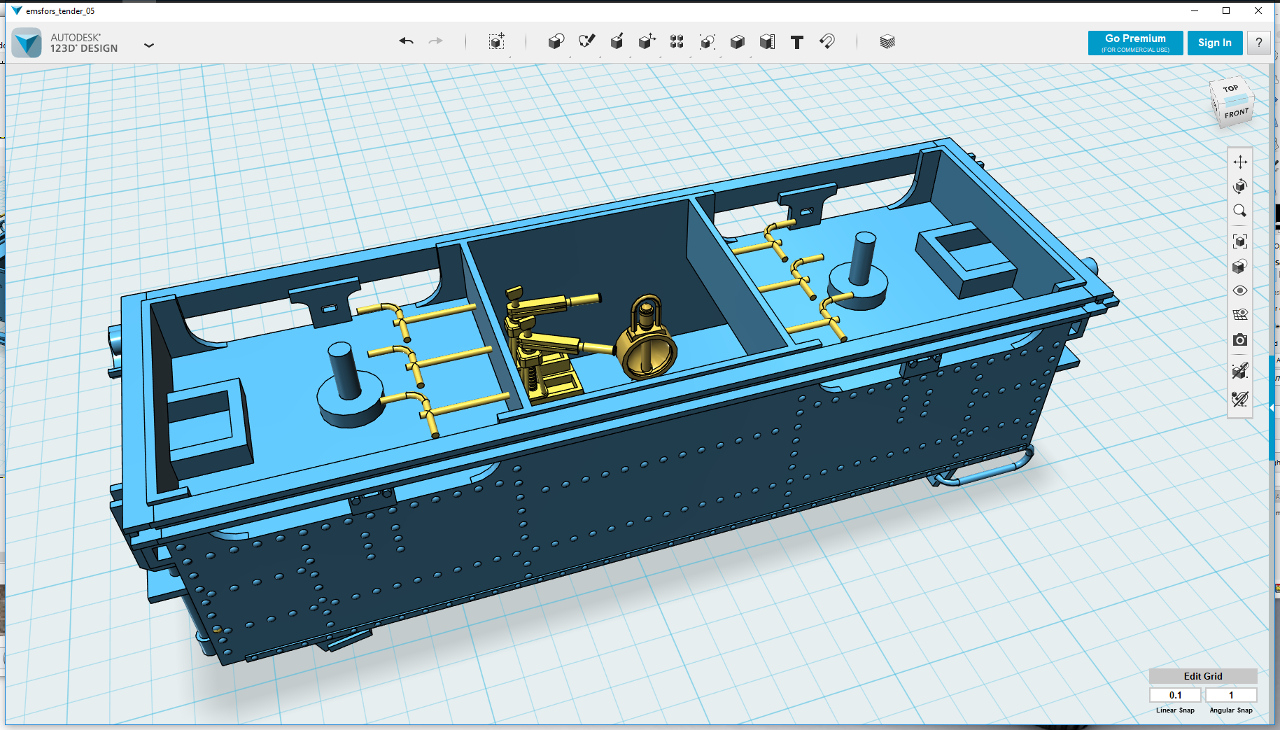
Task: Click the Edit Grid button
Action: 1203,677
